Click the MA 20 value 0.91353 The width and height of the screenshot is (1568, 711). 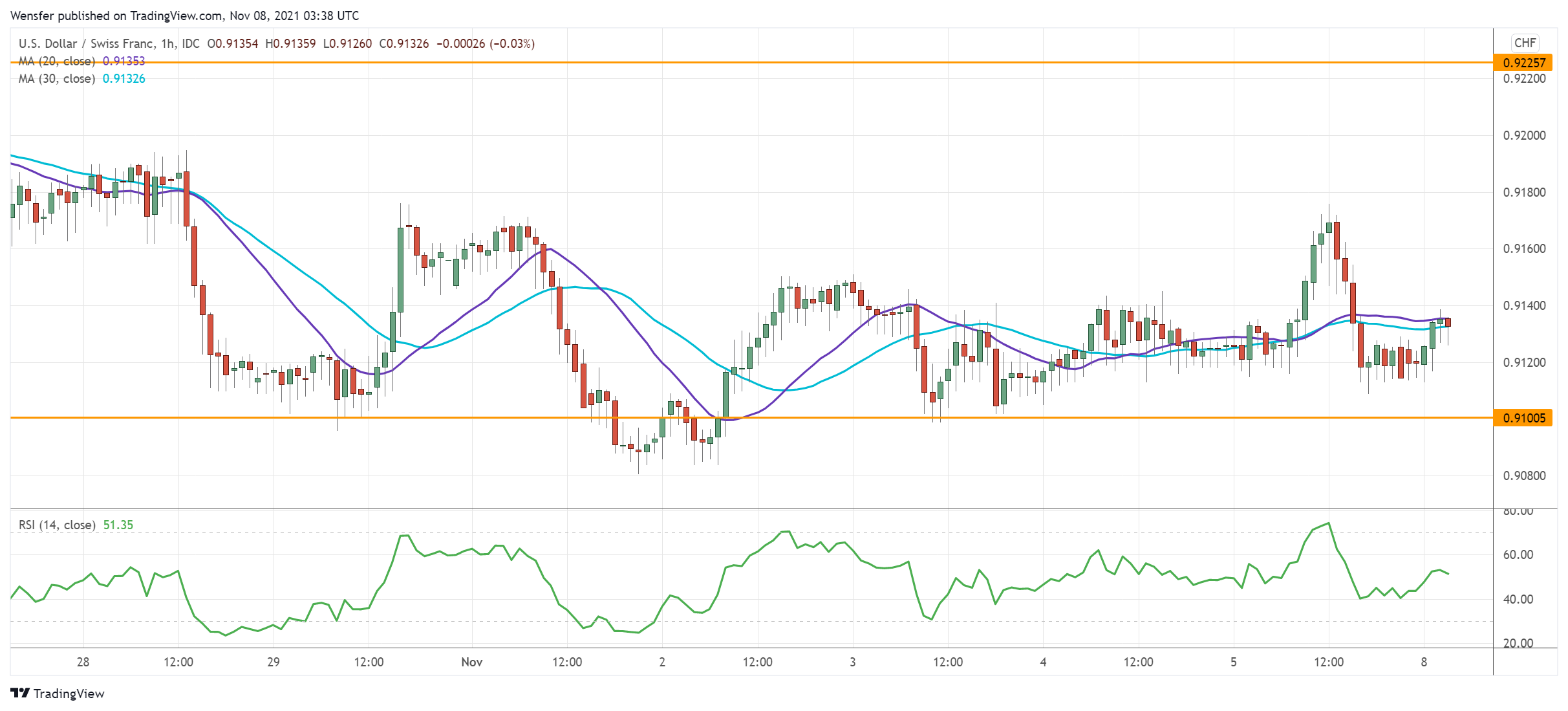[124, 61]
